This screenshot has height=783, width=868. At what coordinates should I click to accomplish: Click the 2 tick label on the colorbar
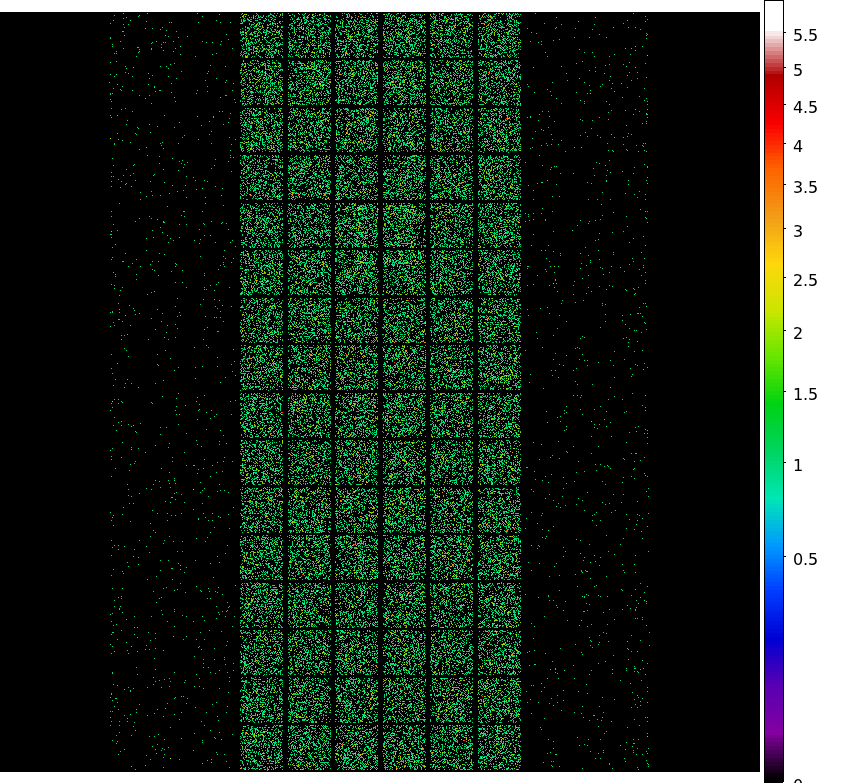point(797,333)
